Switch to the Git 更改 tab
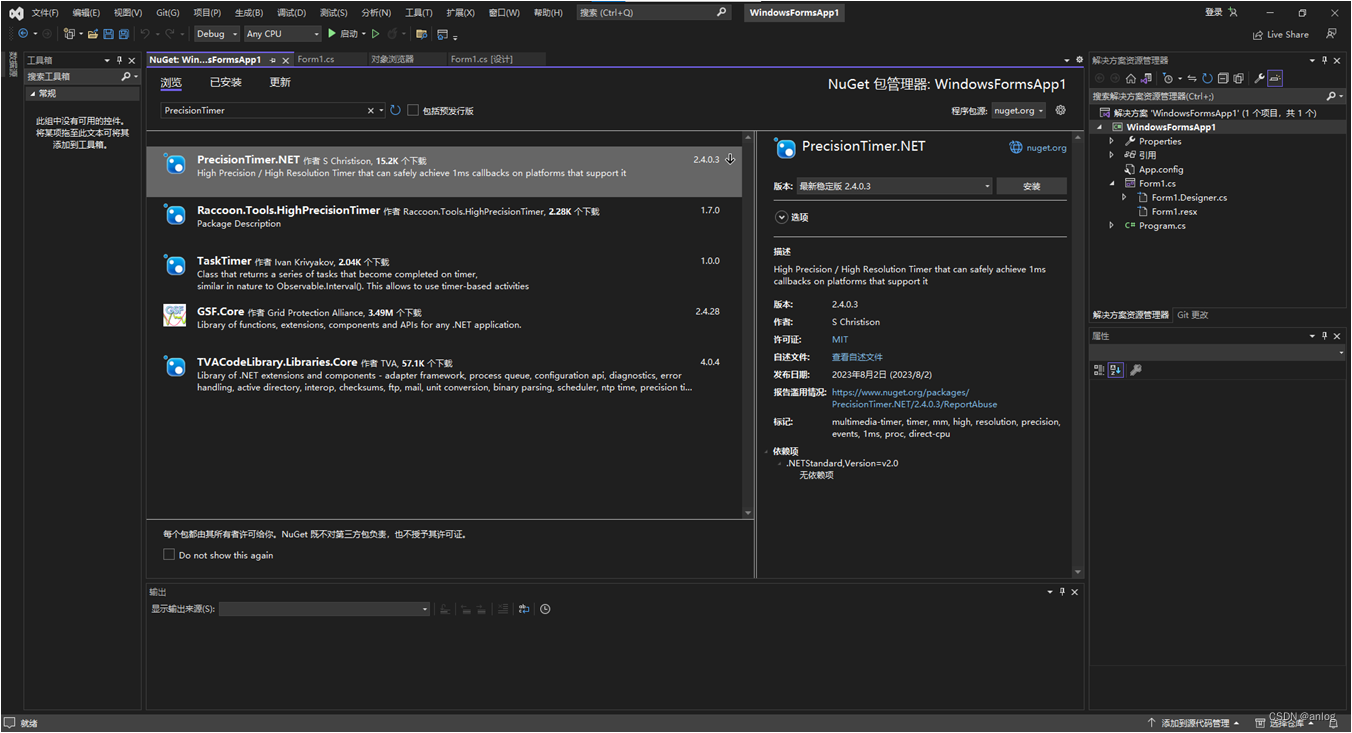1352x733 pixels. click(x=1193, y=315)
